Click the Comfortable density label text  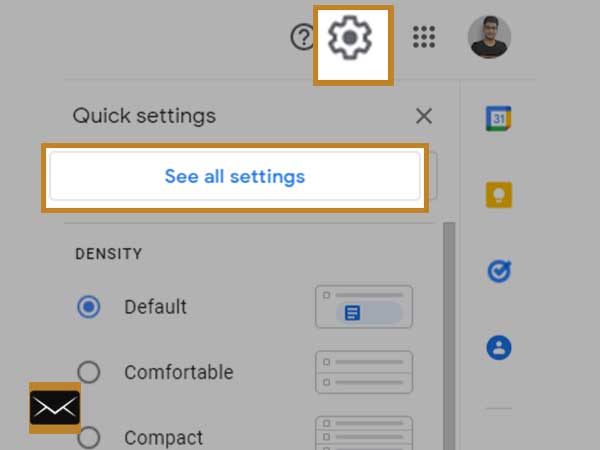click(x=179, y=372)
